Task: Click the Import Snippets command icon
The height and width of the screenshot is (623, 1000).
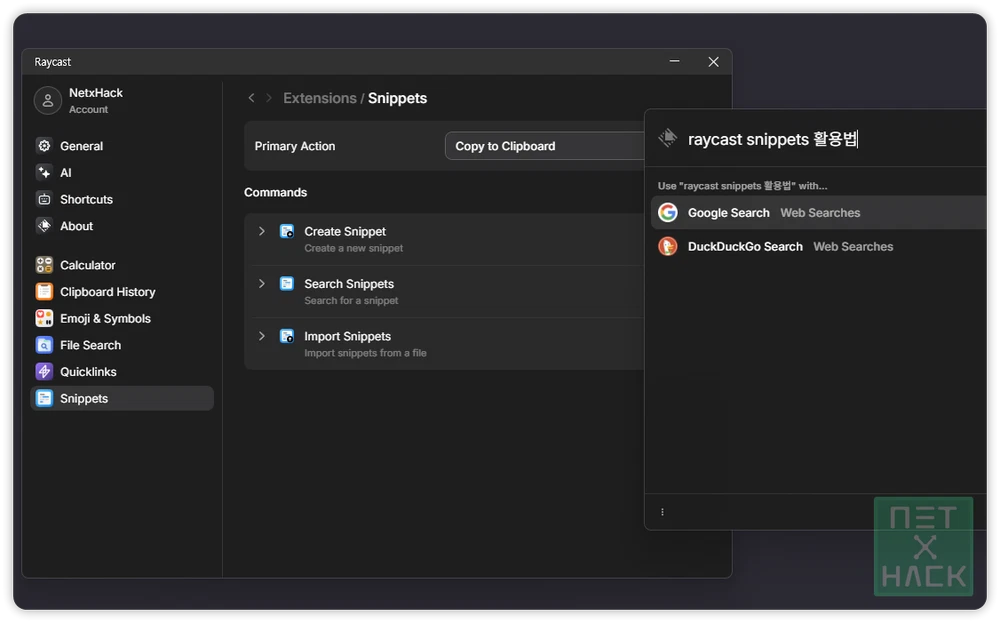Action: pos(287,336)
